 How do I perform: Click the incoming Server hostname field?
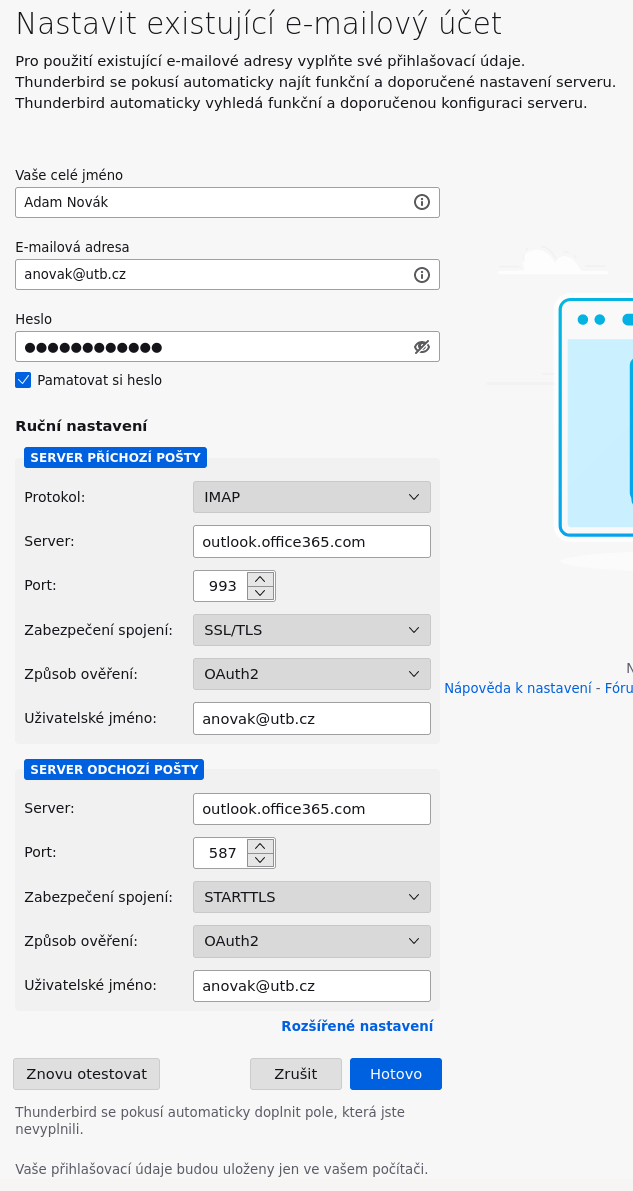point(311,542)
